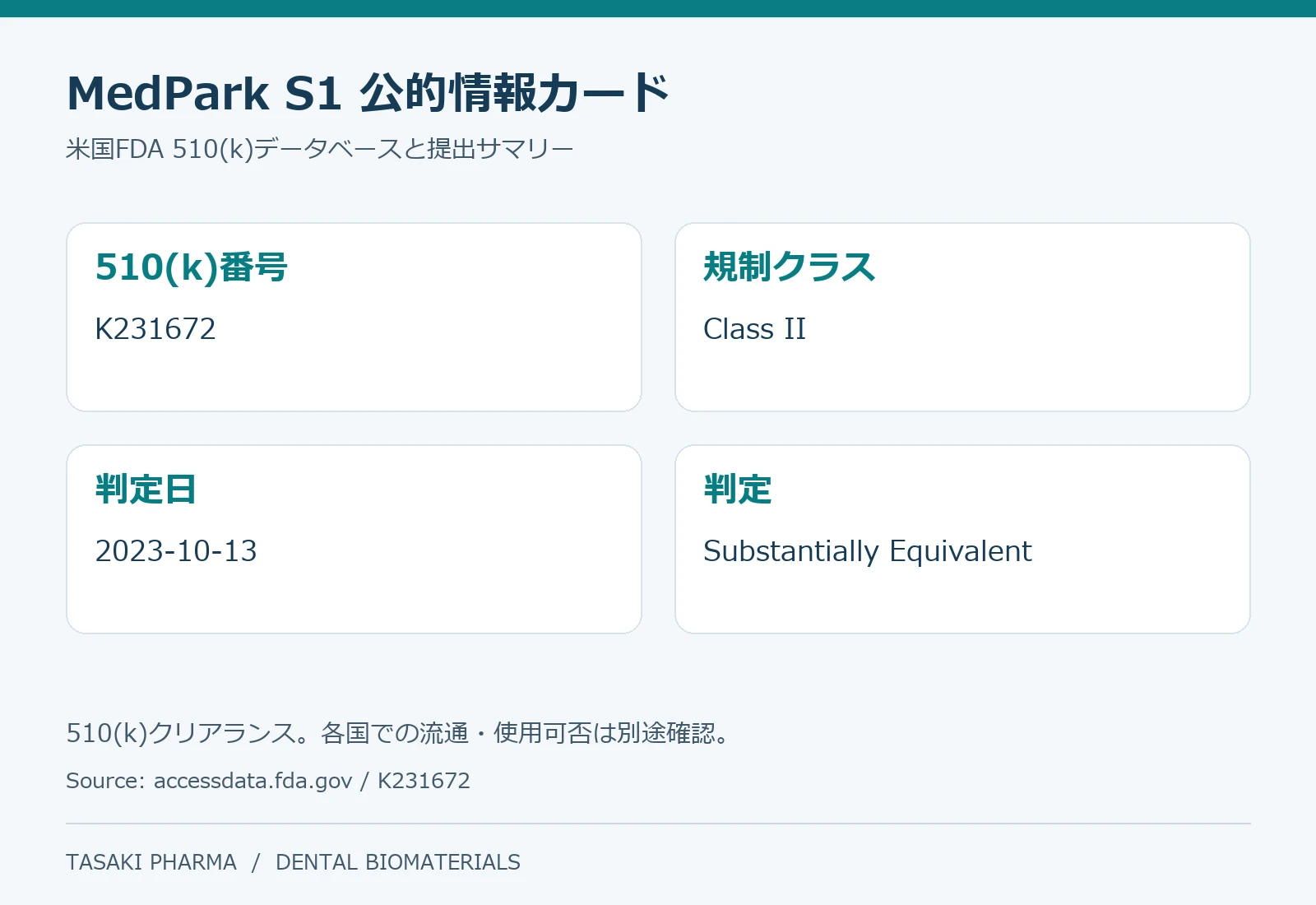1316x905 pixels.
Task: Click the source line "Source: accessdata.fda.gov / K231672"
Action: (x=268, y=781)
